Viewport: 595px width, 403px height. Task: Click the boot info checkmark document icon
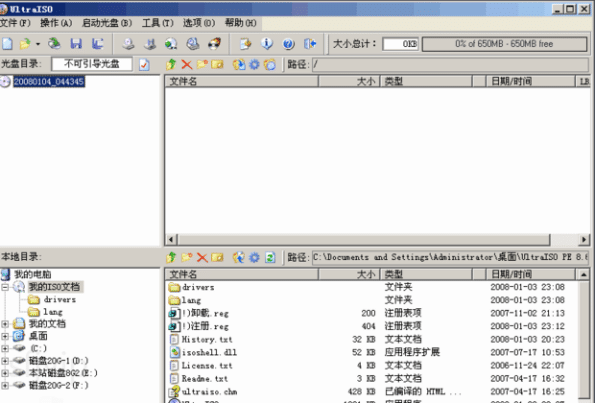144,65
